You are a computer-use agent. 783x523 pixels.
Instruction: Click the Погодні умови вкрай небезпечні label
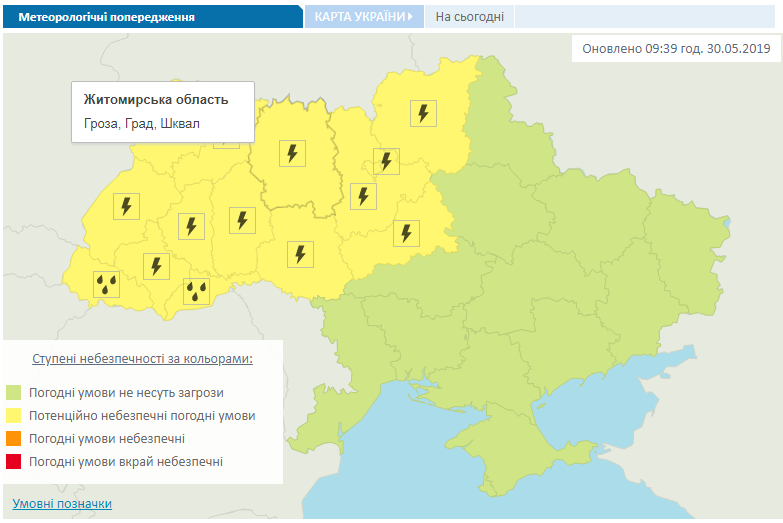[x=126, y=462]
